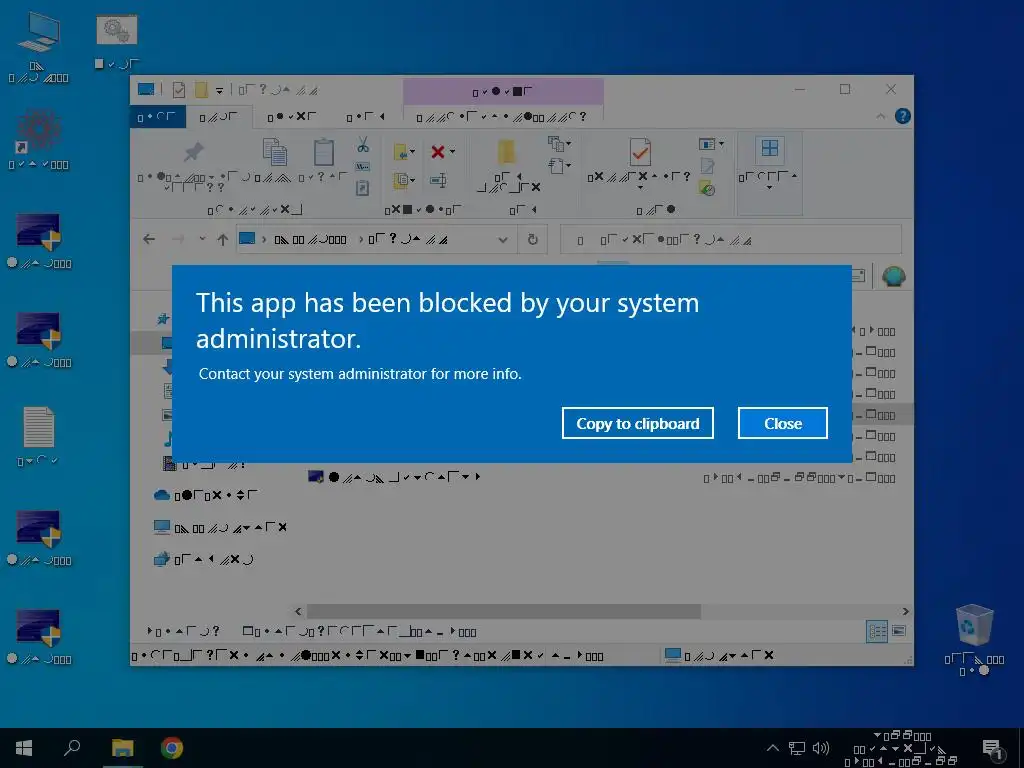Switch to Large icons view toggle
The height and width of the screenshot is (768, 1024).
point(899,631)
